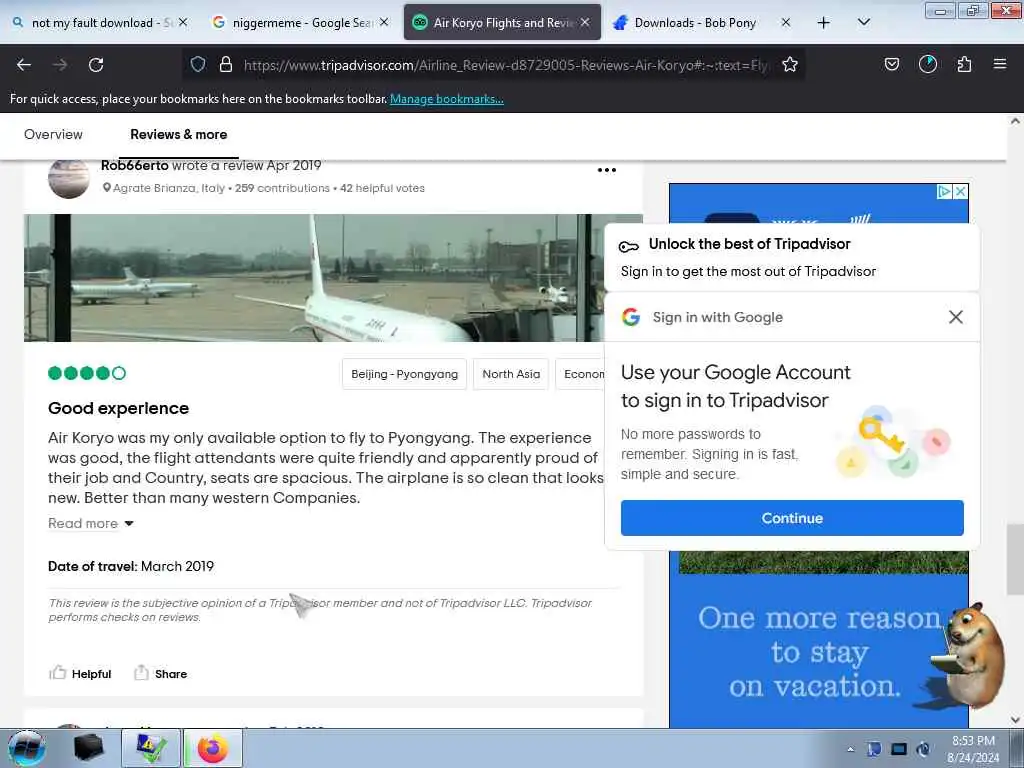This screenshot has width=1024, height=768.
Task: List all tabs dropdown arrow
Action: click(x=863, y=22)
